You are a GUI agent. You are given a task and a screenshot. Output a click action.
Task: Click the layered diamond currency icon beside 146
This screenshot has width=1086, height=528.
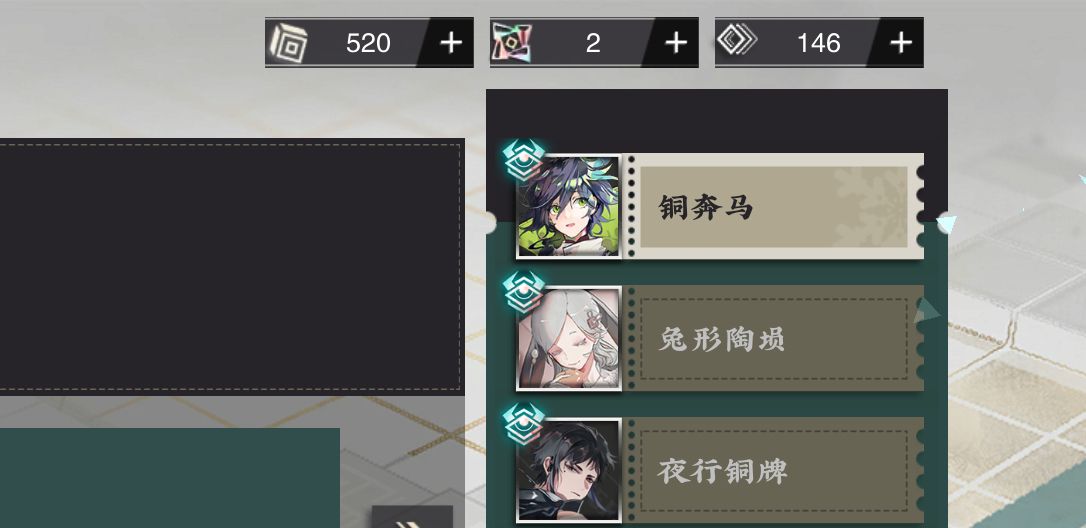pos(736,42)
